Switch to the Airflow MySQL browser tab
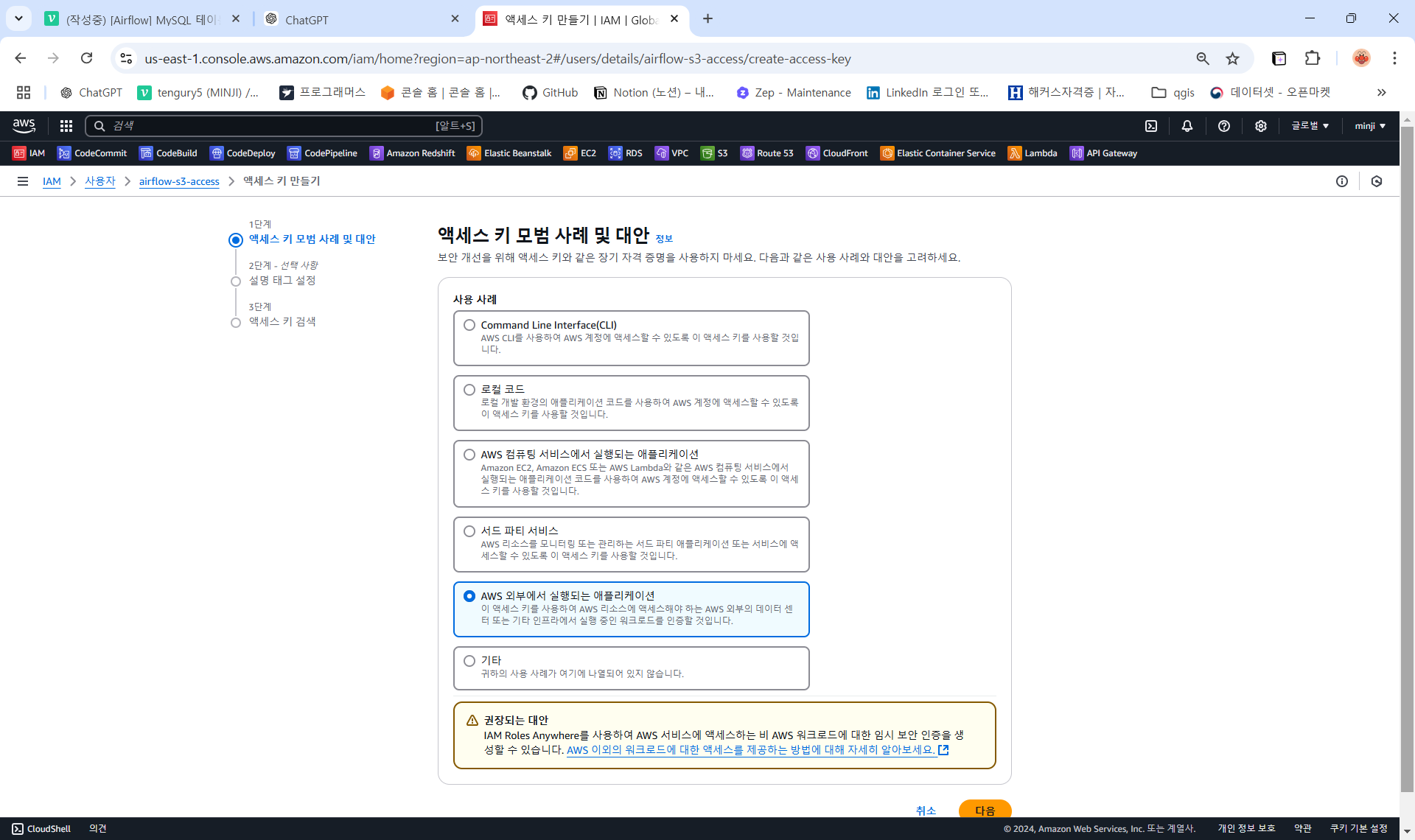Viewport: 1415px width, 840px height. (140, 20)
